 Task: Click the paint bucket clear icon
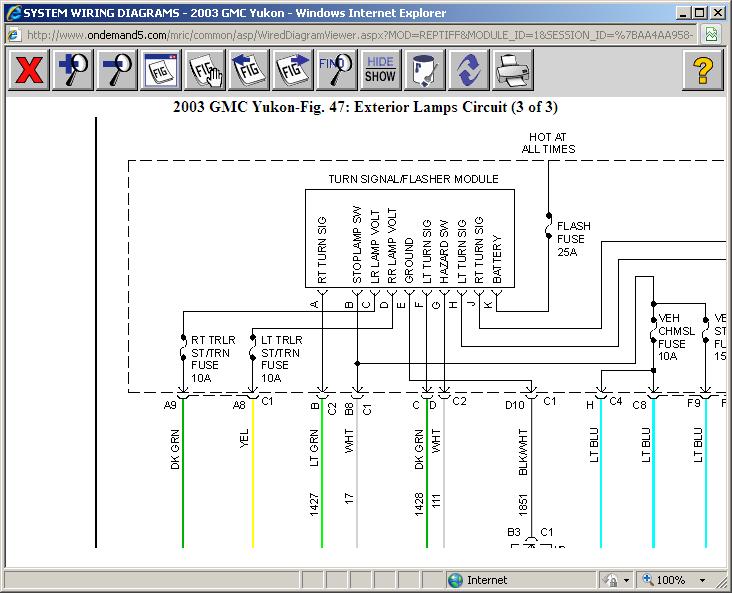(x=425, y=70)
